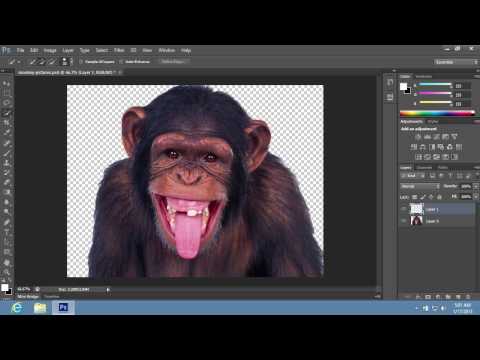
Task: Toggle lock all for the layer
Action: [439, 197]
